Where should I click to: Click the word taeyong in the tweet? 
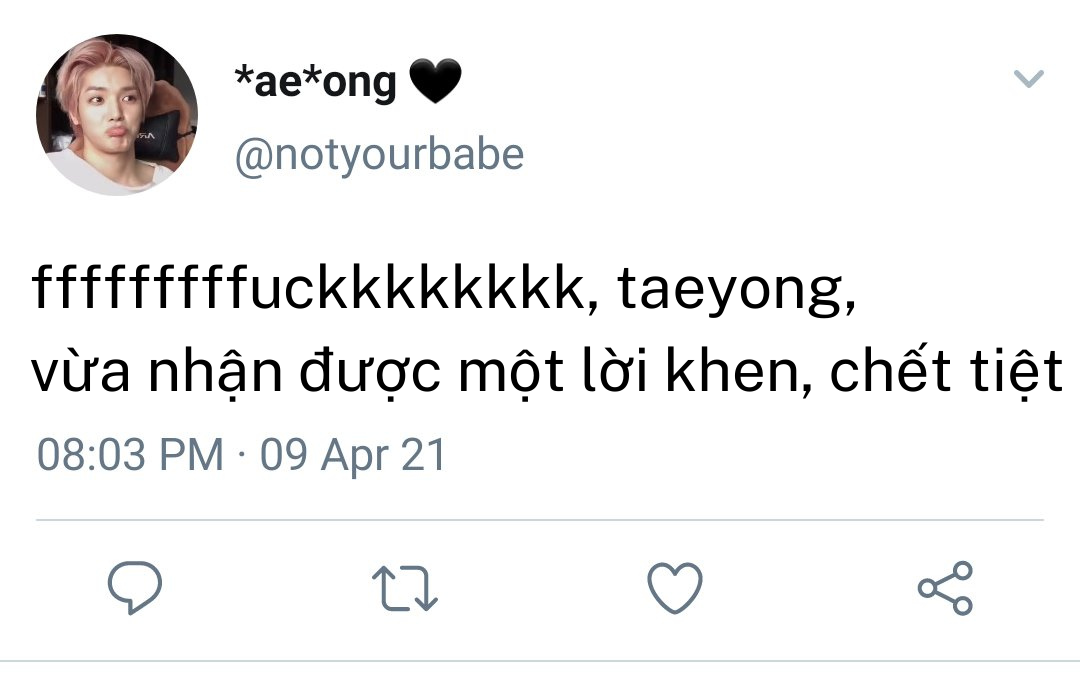pyautogui.click(x=731, y=293)
